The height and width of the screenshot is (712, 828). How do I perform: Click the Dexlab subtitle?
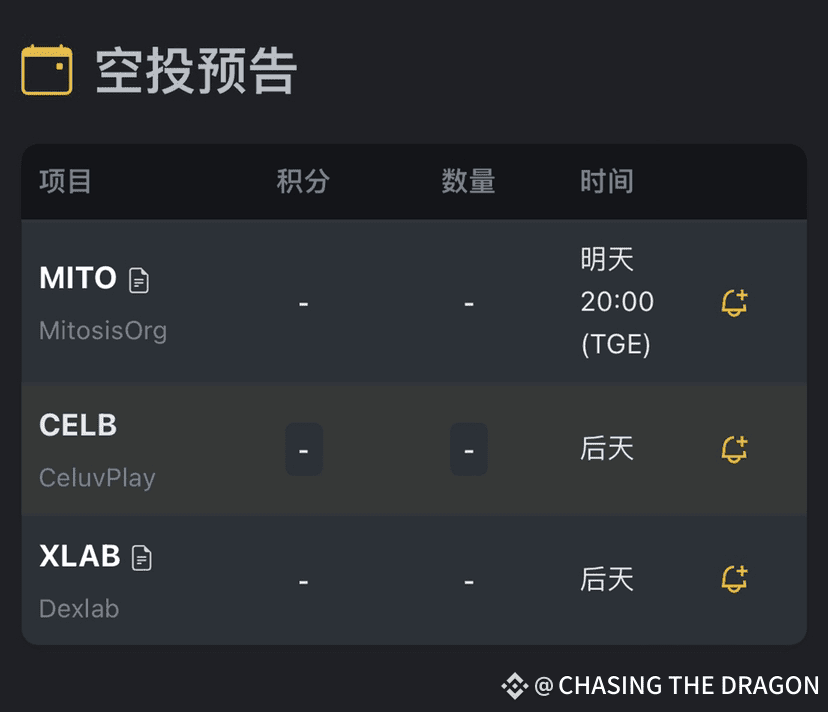pos(79,608)
